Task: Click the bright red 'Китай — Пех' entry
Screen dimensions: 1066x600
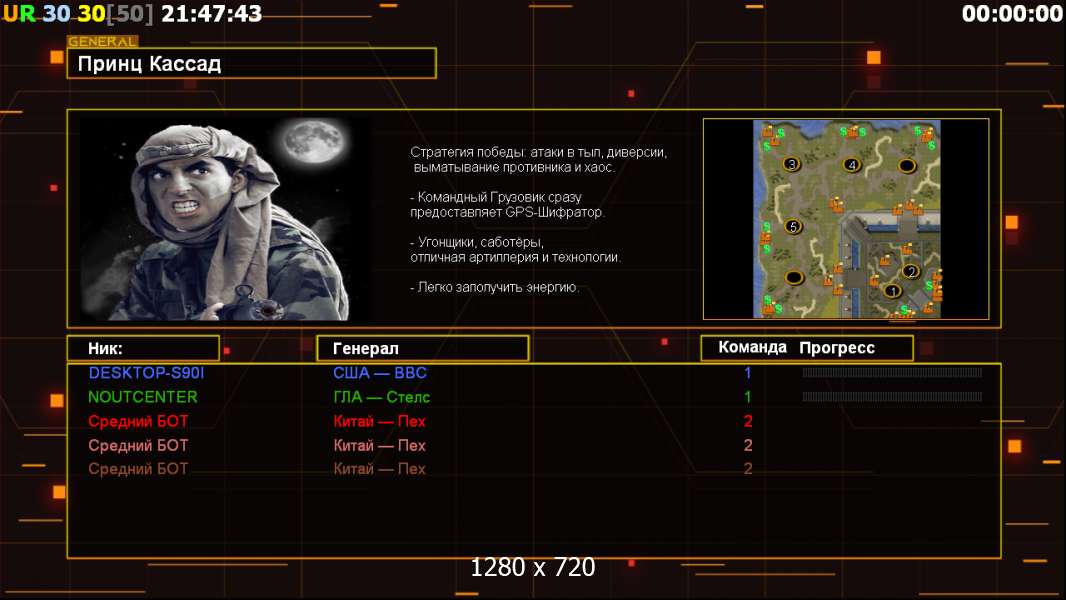Action: 379,421
